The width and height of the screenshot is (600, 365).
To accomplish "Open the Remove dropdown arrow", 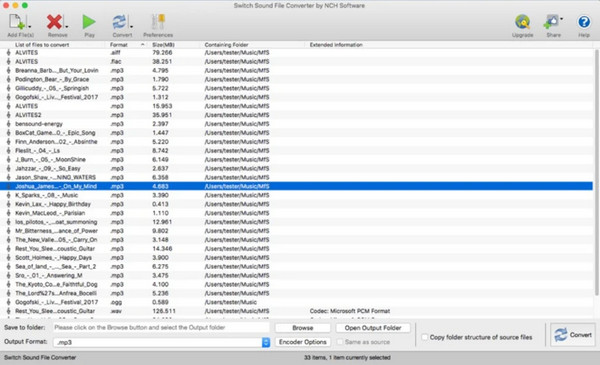I will click(67, 27).
